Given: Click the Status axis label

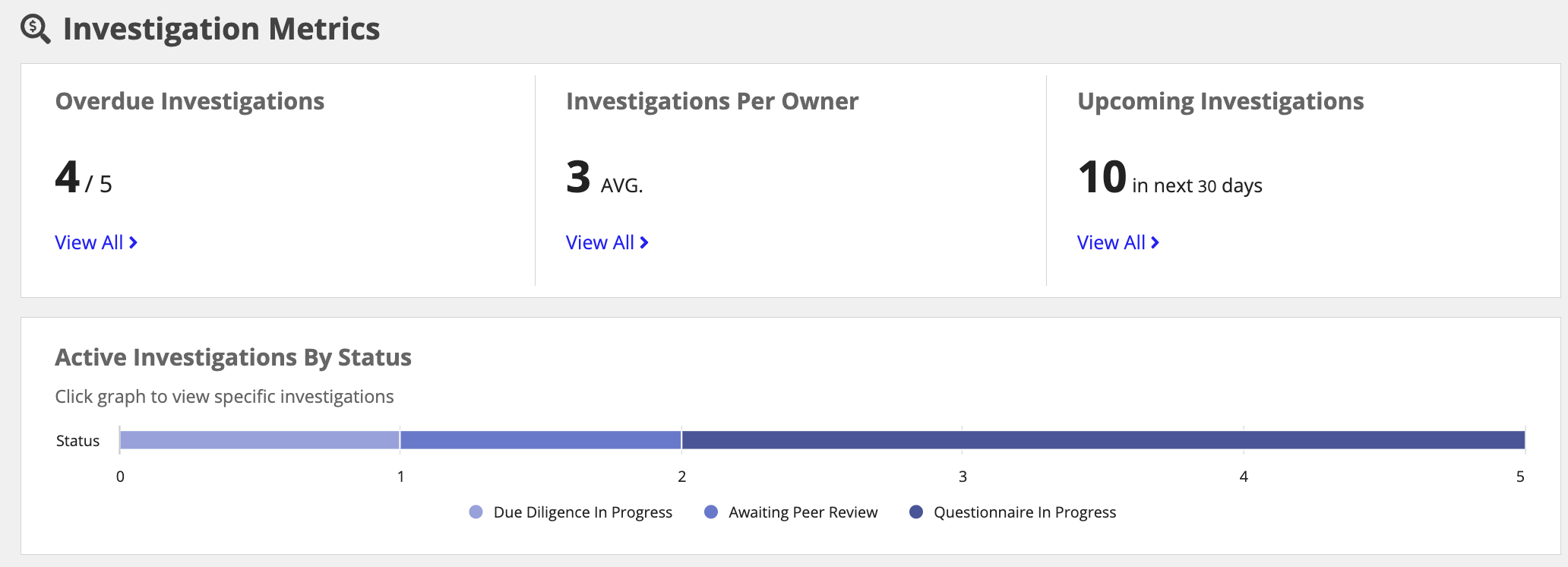Looking at the screenshot, I should [77, 441].
